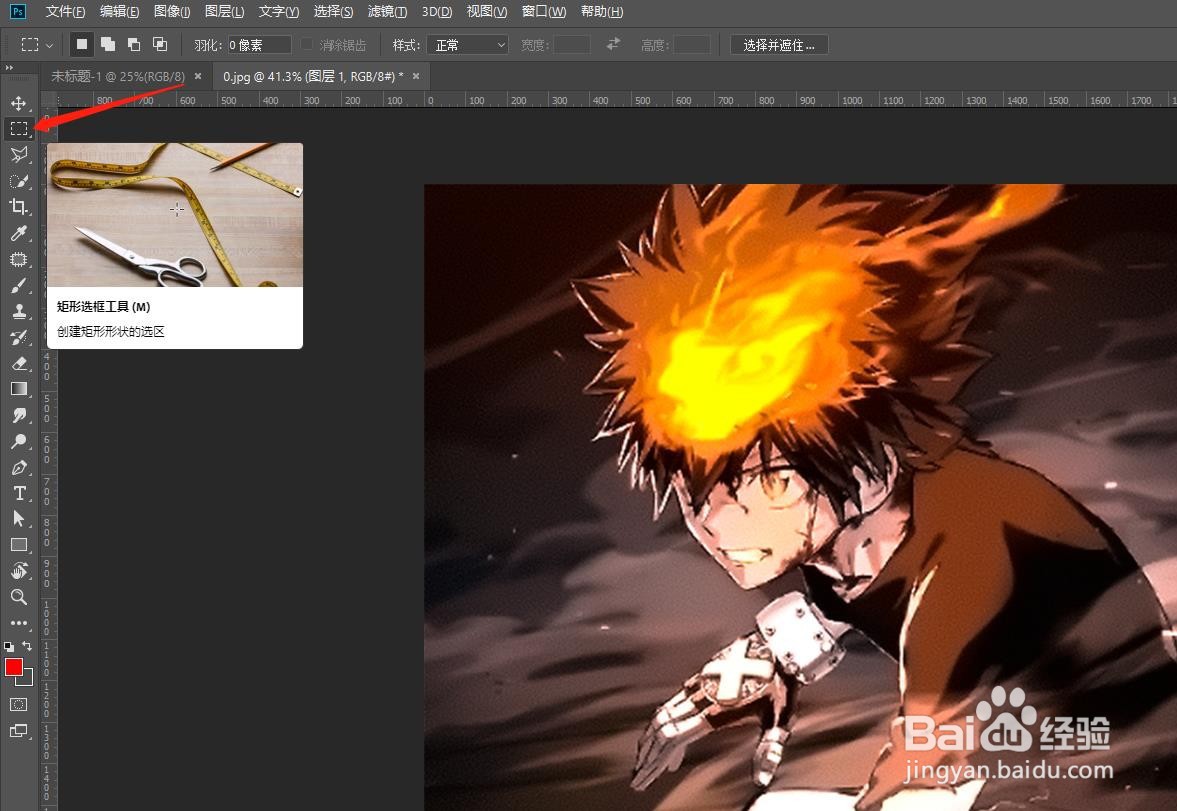This screenshot has height=811, width=1177.
Task: Select the Path Selection tool
Action: point(19,519)
